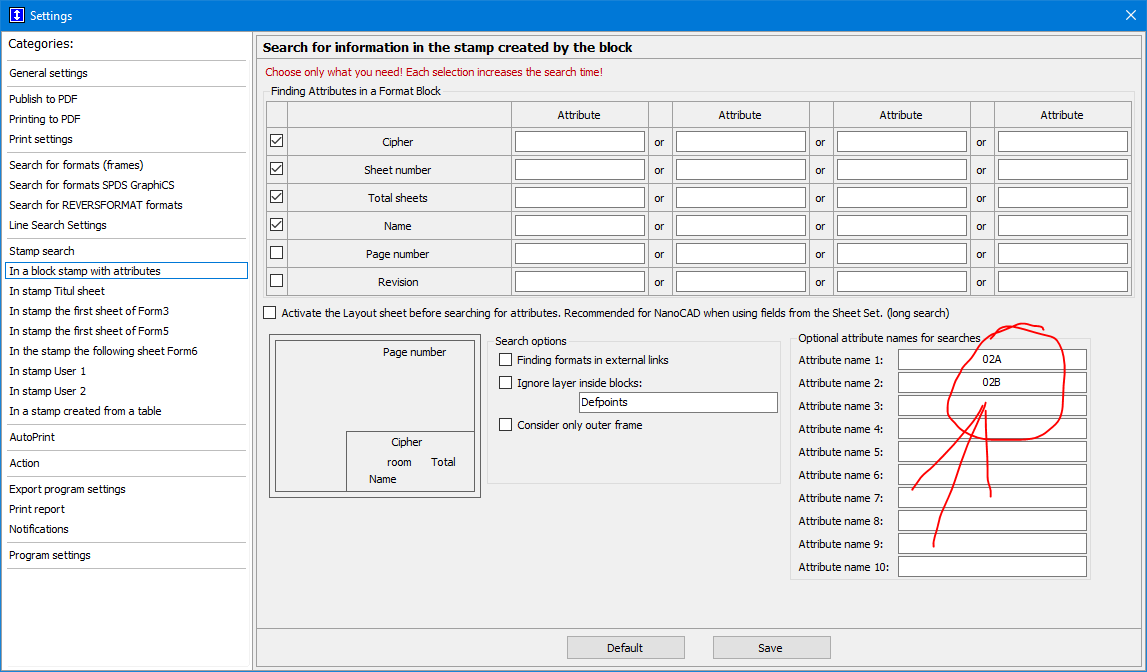Click the Attribute name 8 field
The image size is (1147, 672).
click(x=992, y=521)
